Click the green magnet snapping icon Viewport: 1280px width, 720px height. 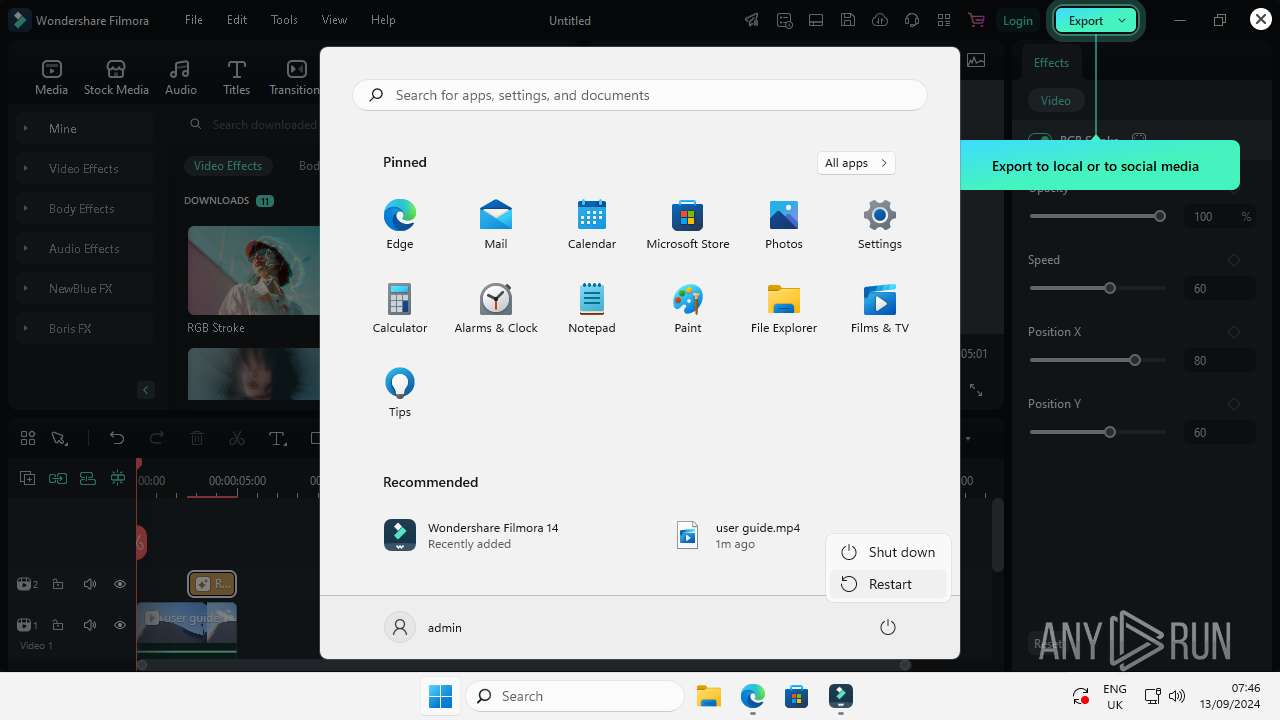point(88,479)
